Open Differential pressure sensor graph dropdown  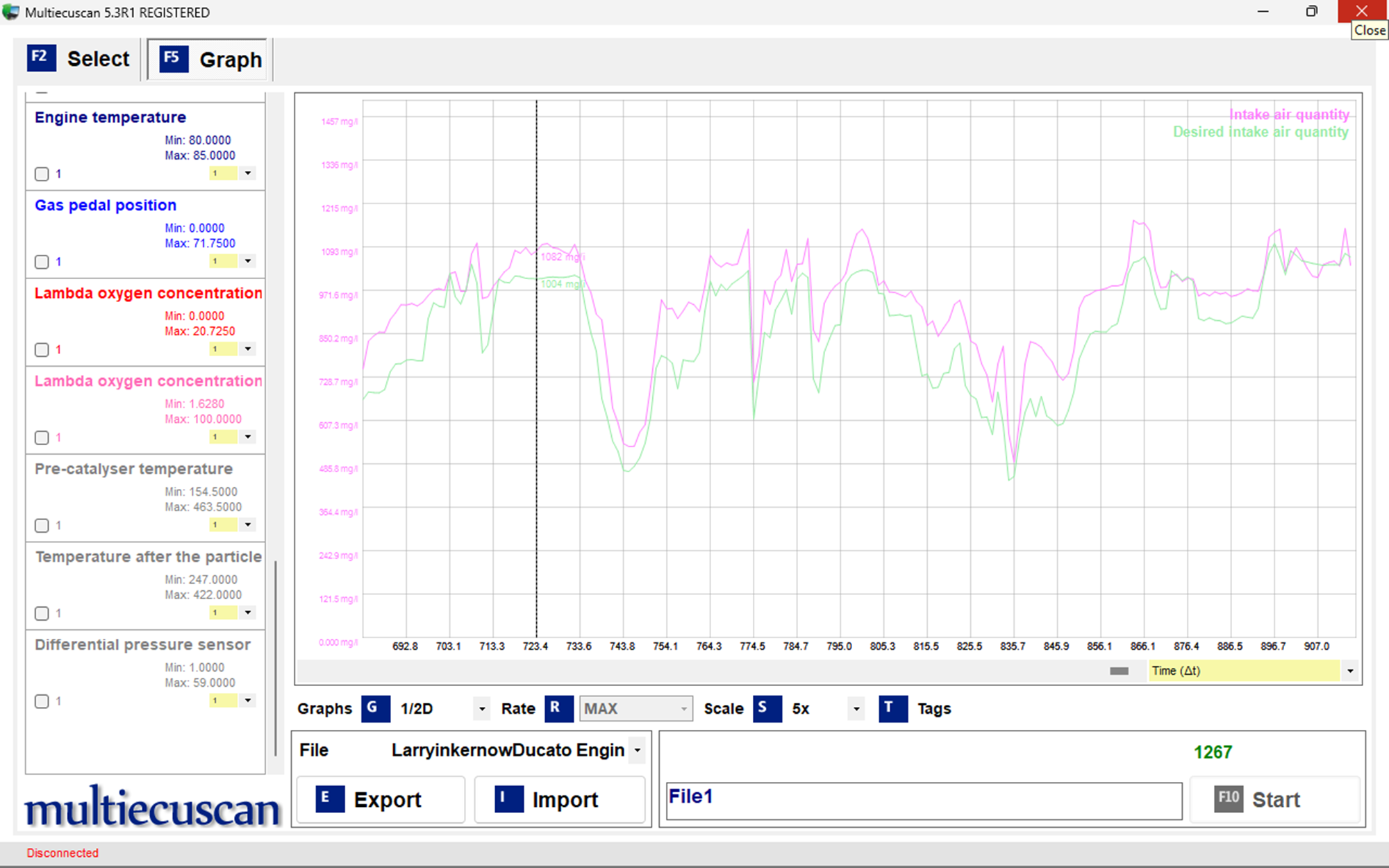click(x=247, y=700)
